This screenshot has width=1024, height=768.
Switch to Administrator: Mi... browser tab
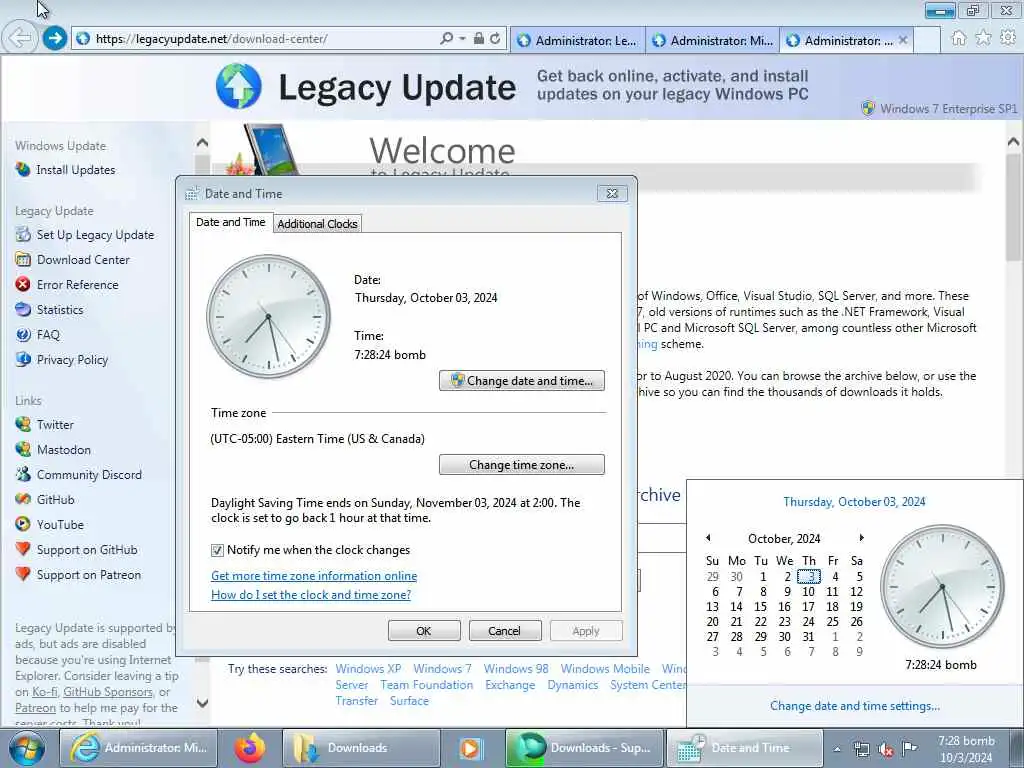click(x=712, y=40)
